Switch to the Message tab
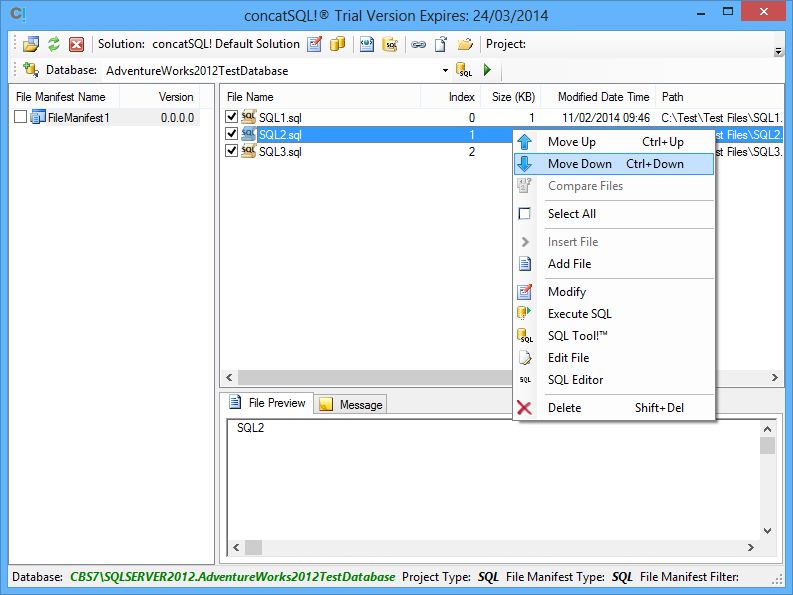Viewport: 793px width, 595px height. pos(350,404)
